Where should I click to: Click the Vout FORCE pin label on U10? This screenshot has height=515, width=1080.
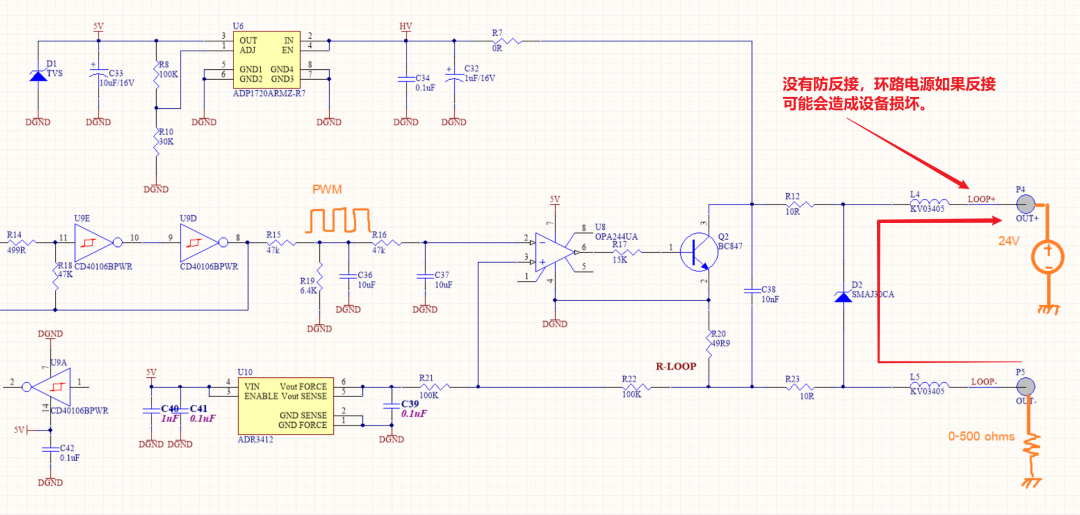(304, 387)
